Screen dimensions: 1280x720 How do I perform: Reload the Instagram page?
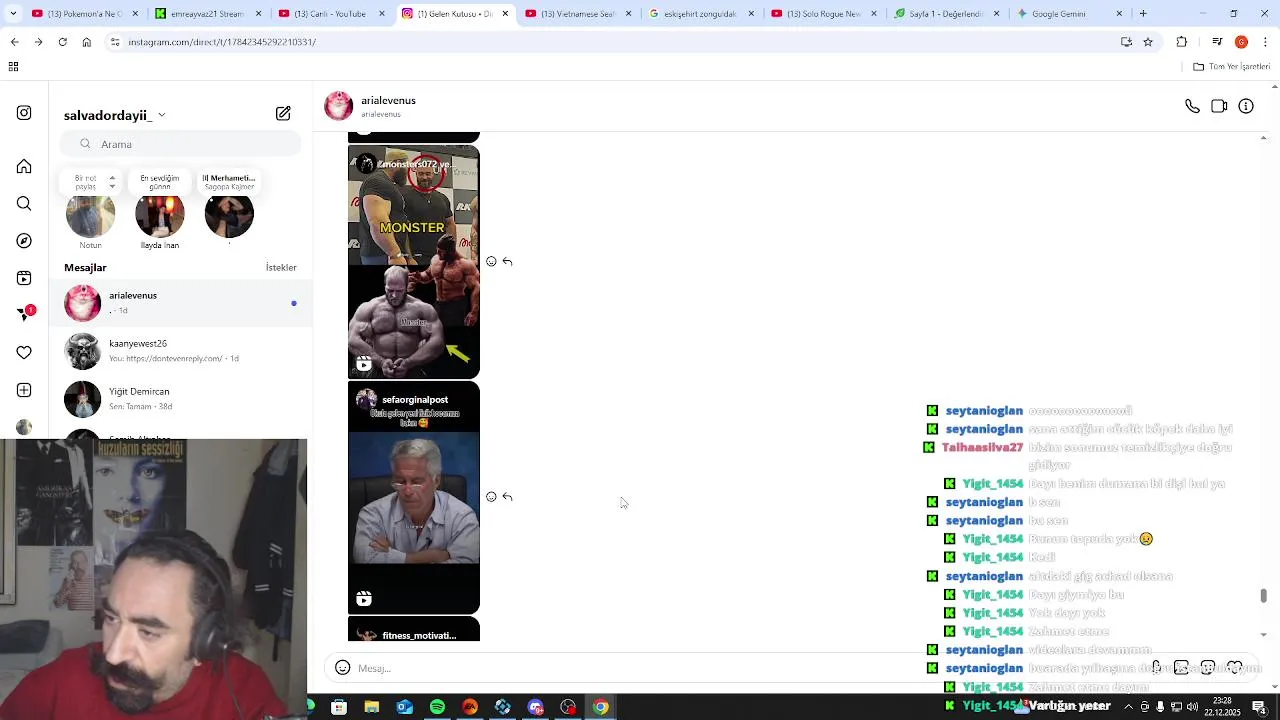[62, 42]
